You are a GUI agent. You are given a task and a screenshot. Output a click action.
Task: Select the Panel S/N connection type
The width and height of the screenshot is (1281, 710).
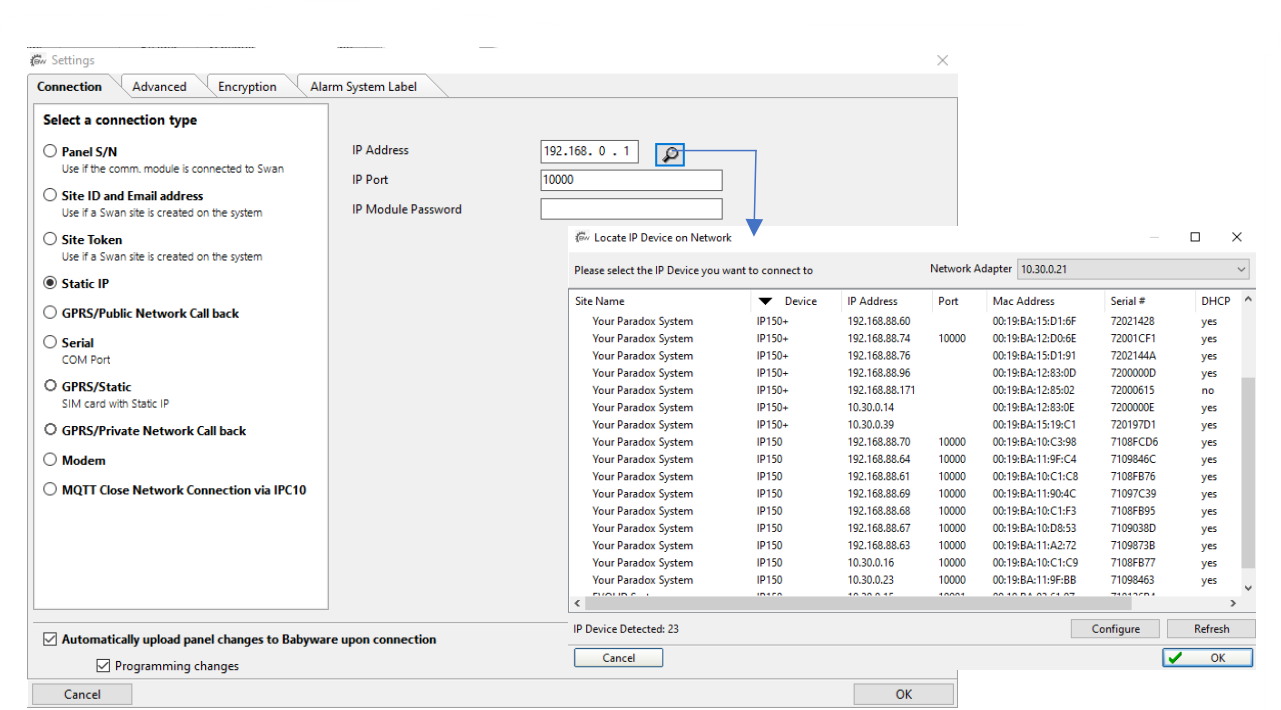pyautogui.click(x=49, y=150)
